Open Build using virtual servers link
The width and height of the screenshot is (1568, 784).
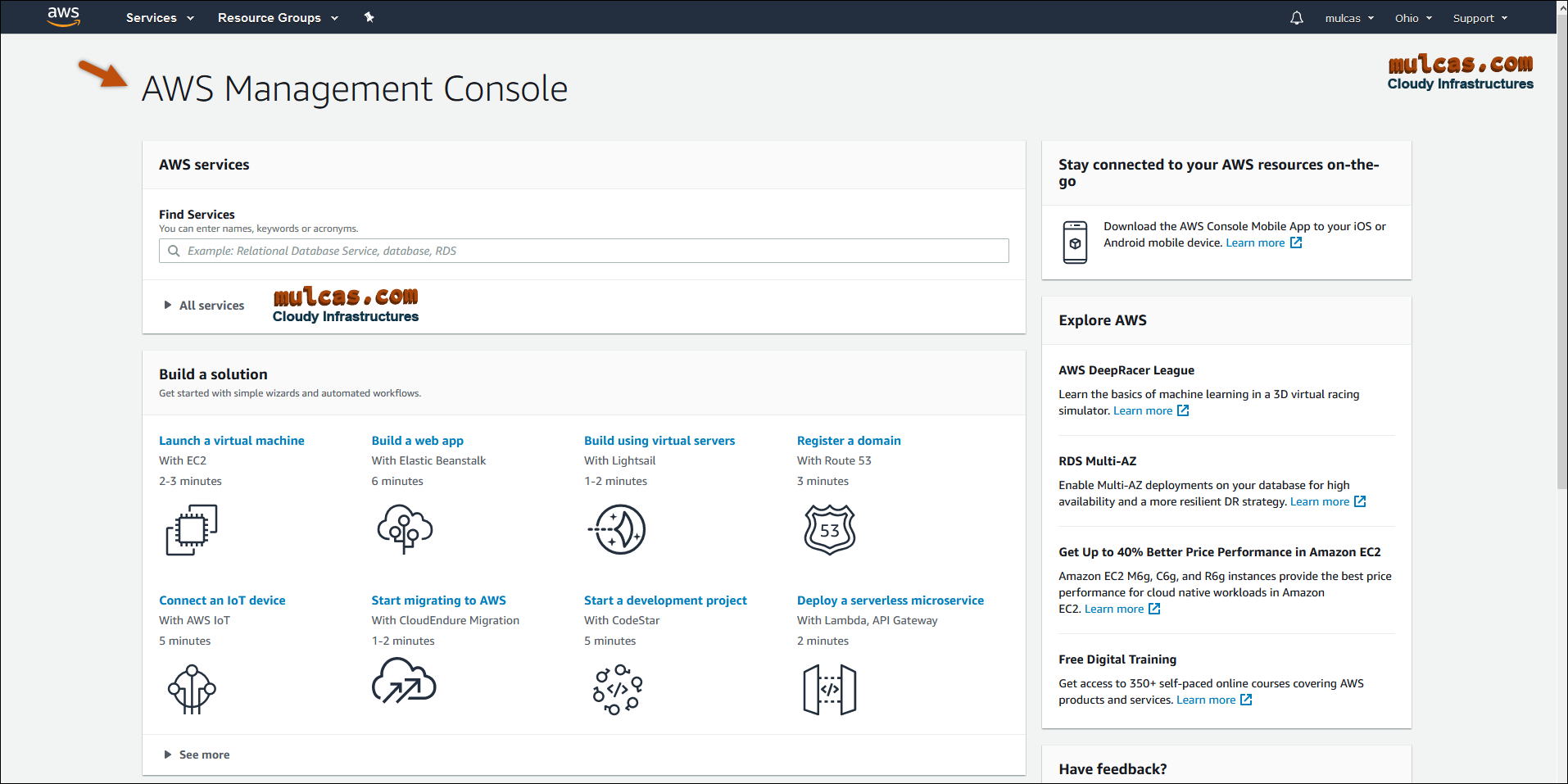coord(659,440)
